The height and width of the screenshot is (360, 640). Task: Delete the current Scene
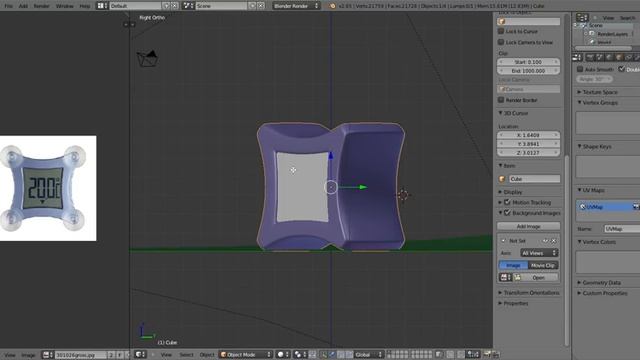click(x=261, y=6)
